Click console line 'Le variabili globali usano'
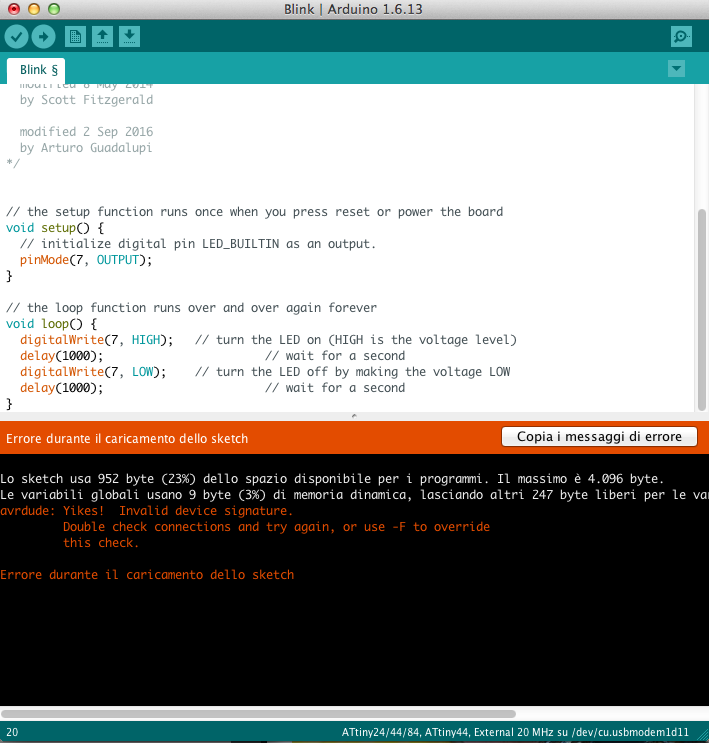Screen dimensions: 709x743 tap(354, 495)
